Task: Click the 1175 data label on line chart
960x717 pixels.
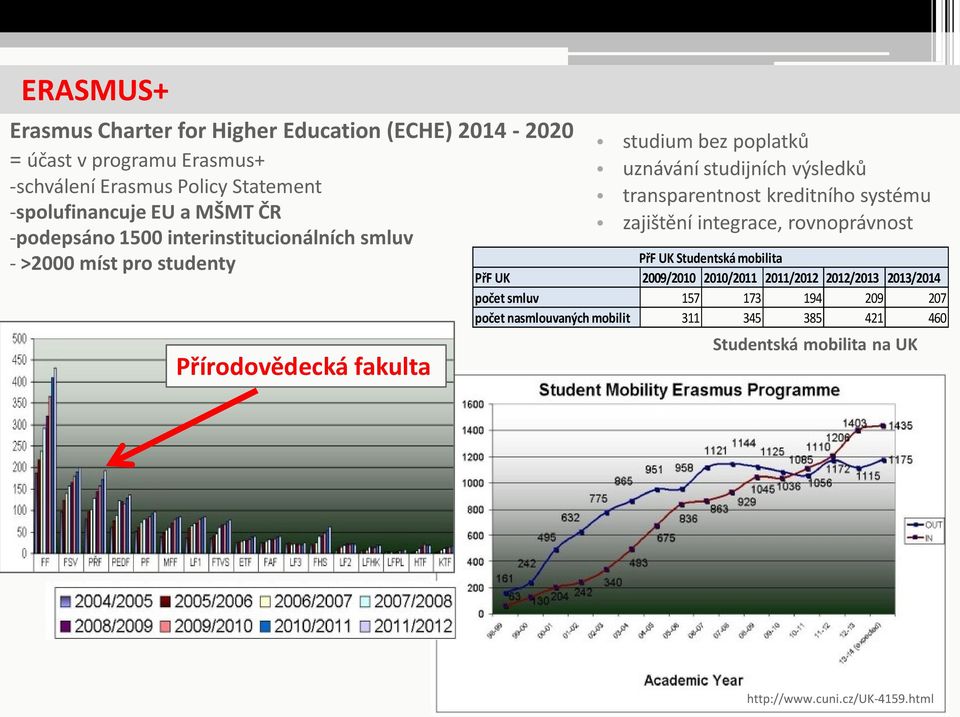Action: click(900, 460)
